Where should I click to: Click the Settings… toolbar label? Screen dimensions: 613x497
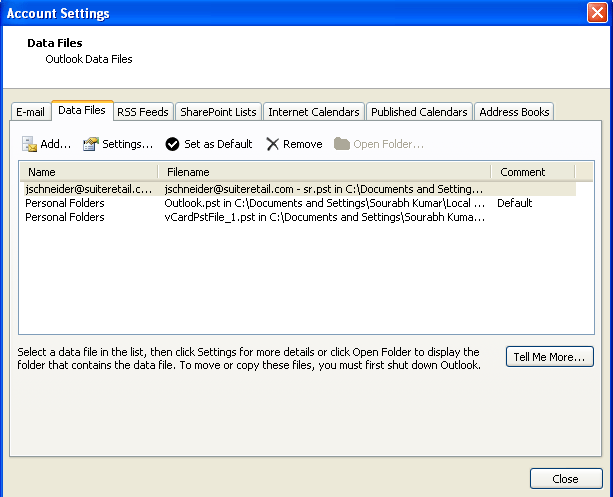(127, 144)
